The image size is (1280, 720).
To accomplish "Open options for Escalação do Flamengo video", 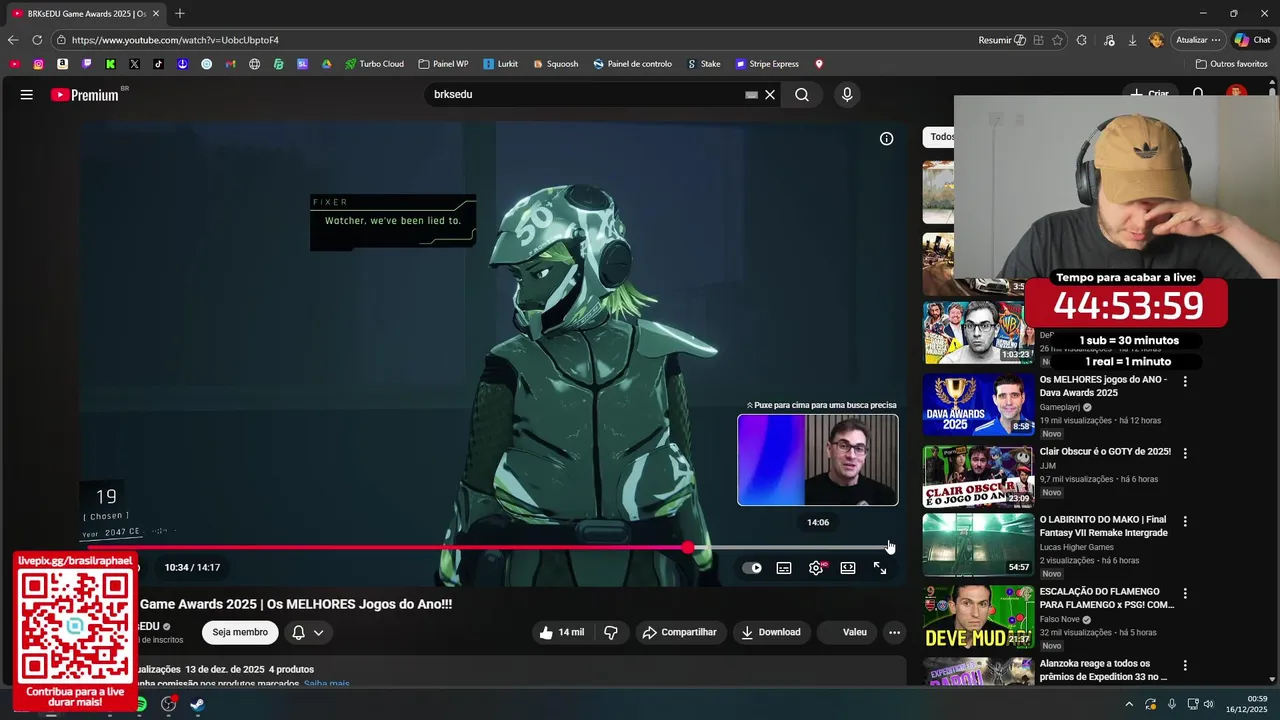I will (1185, 593).
